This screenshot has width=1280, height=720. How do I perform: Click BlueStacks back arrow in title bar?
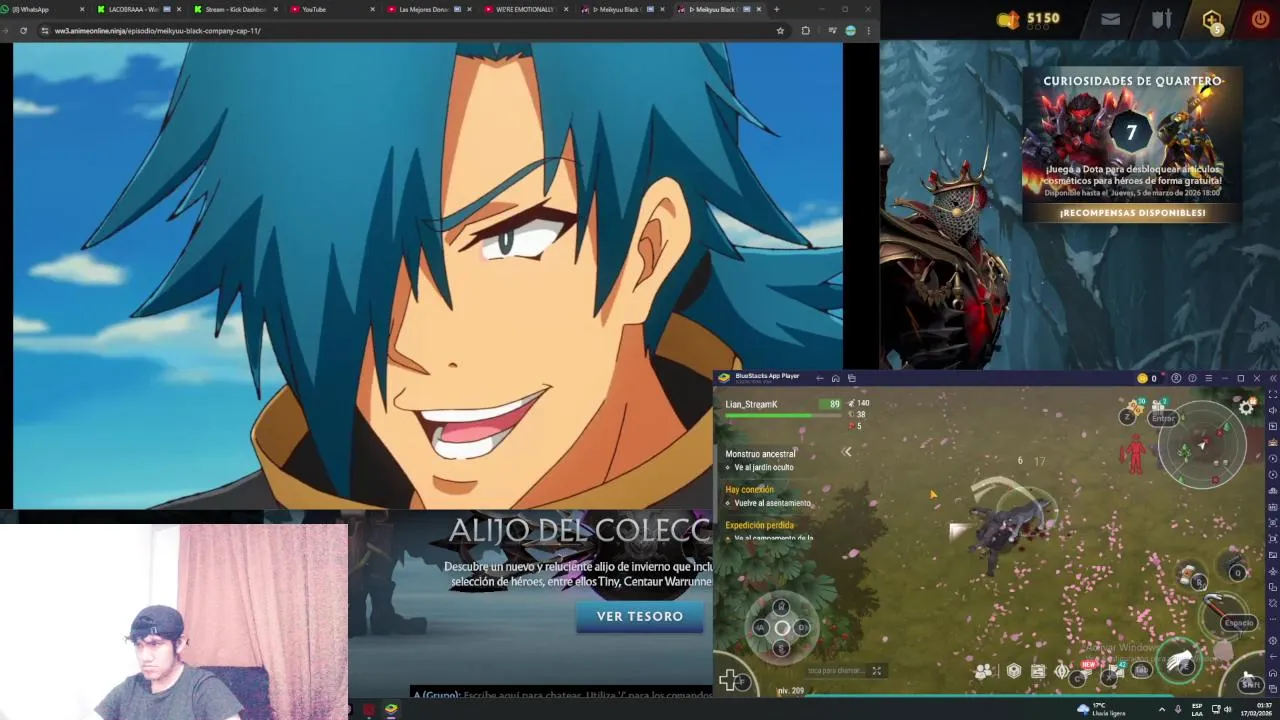pos(819,378)
